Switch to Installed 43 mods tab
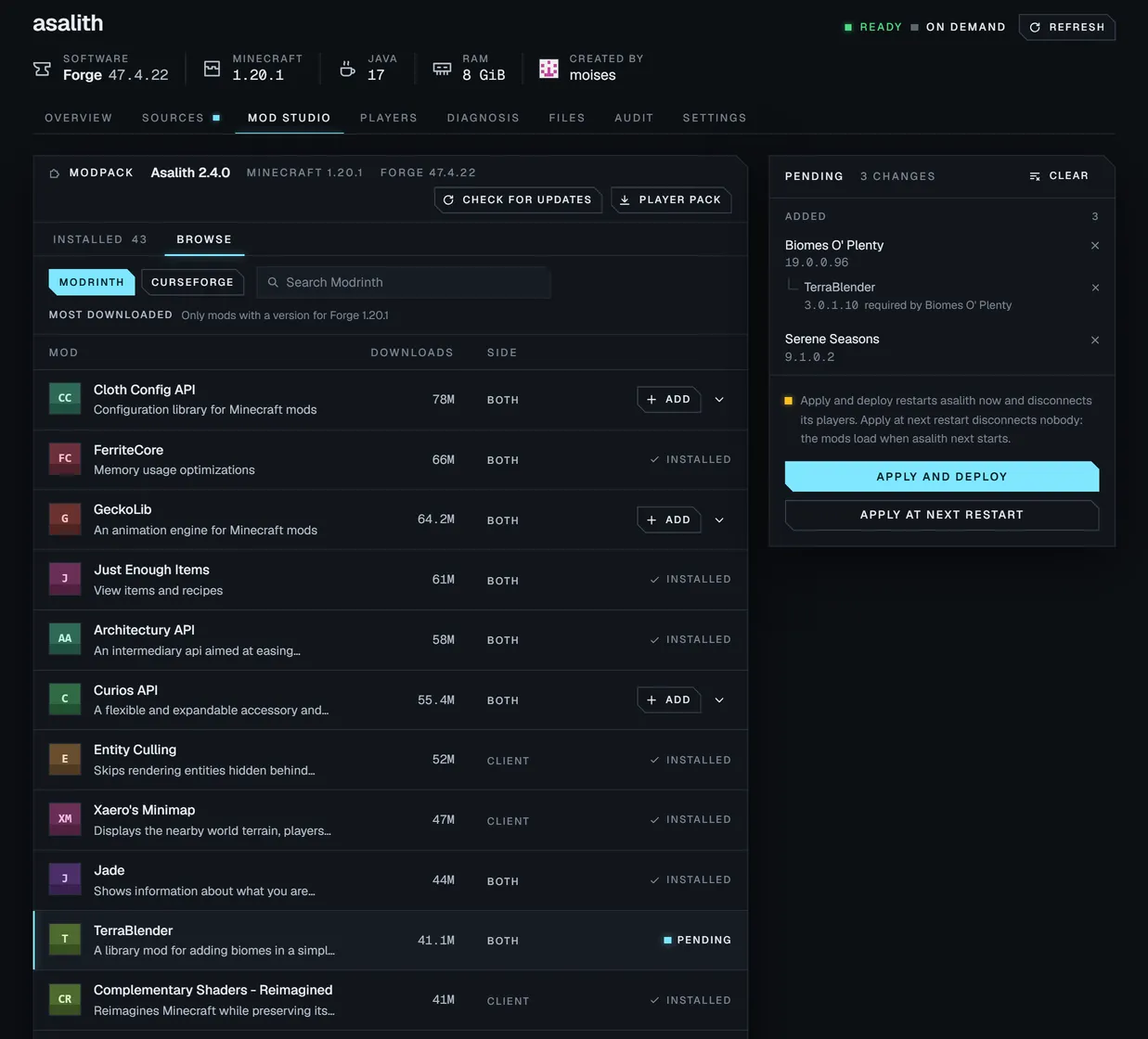The image size is (1148, 1039). [x=100, y=239]
